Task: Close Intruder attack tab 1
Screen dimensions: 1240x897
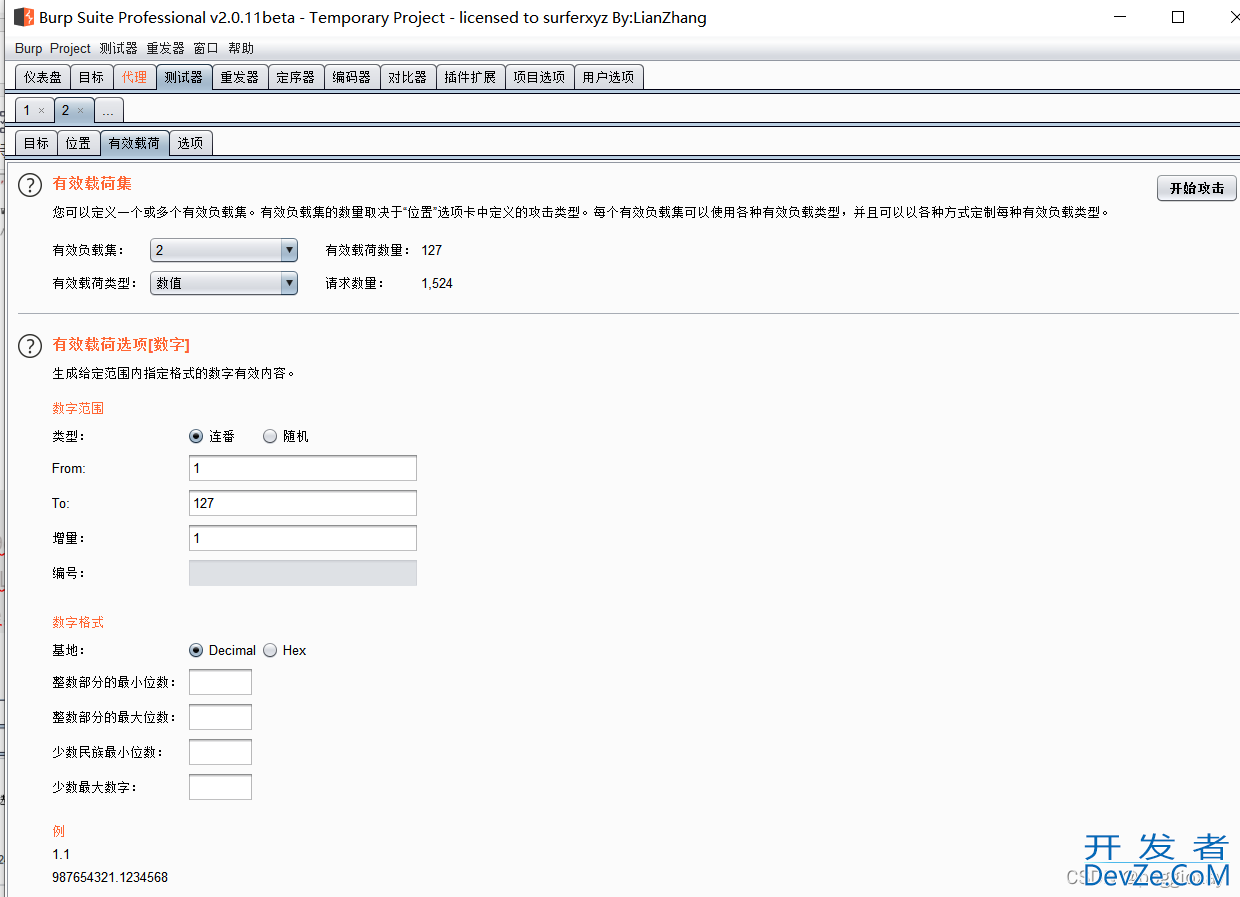Action: click(41, 111)
